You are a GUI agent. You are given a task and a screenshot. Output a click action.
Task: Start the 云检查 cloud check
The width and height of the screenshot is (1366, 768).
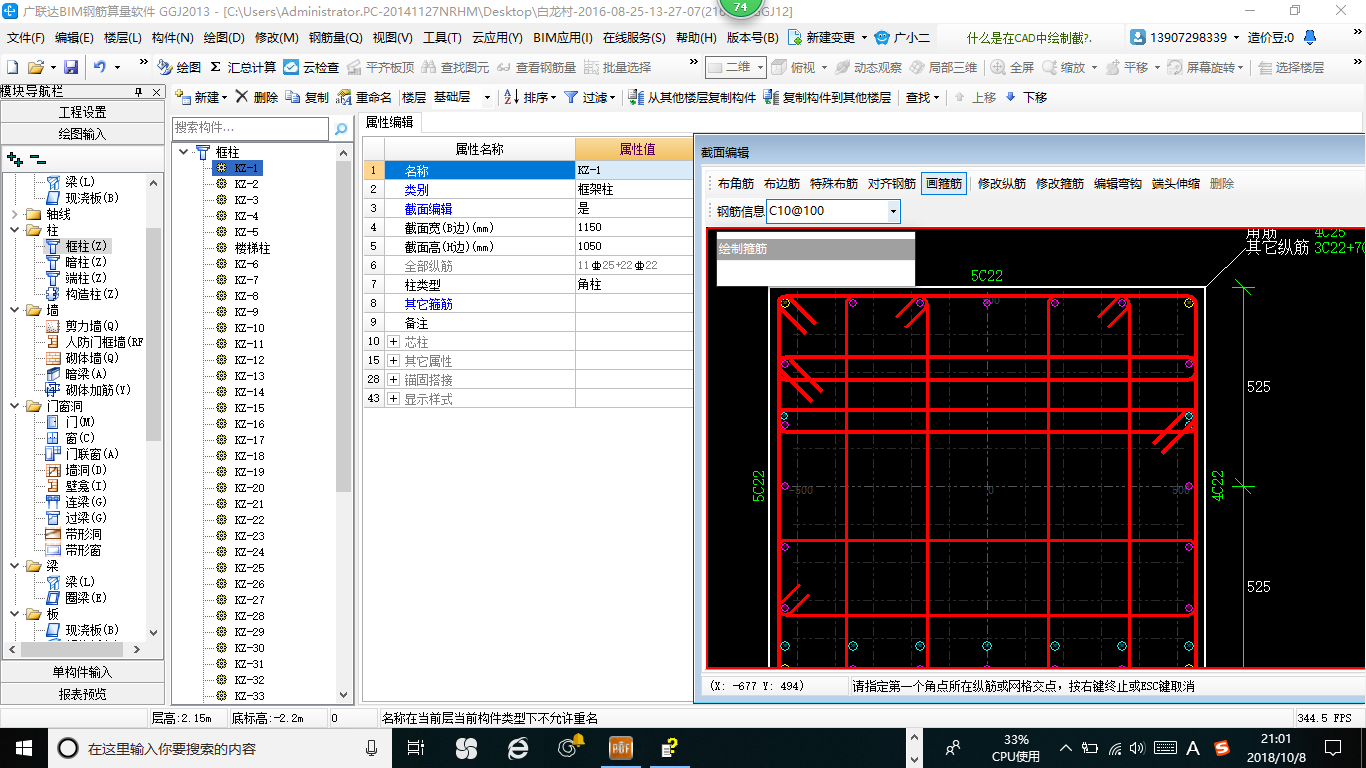311,67
